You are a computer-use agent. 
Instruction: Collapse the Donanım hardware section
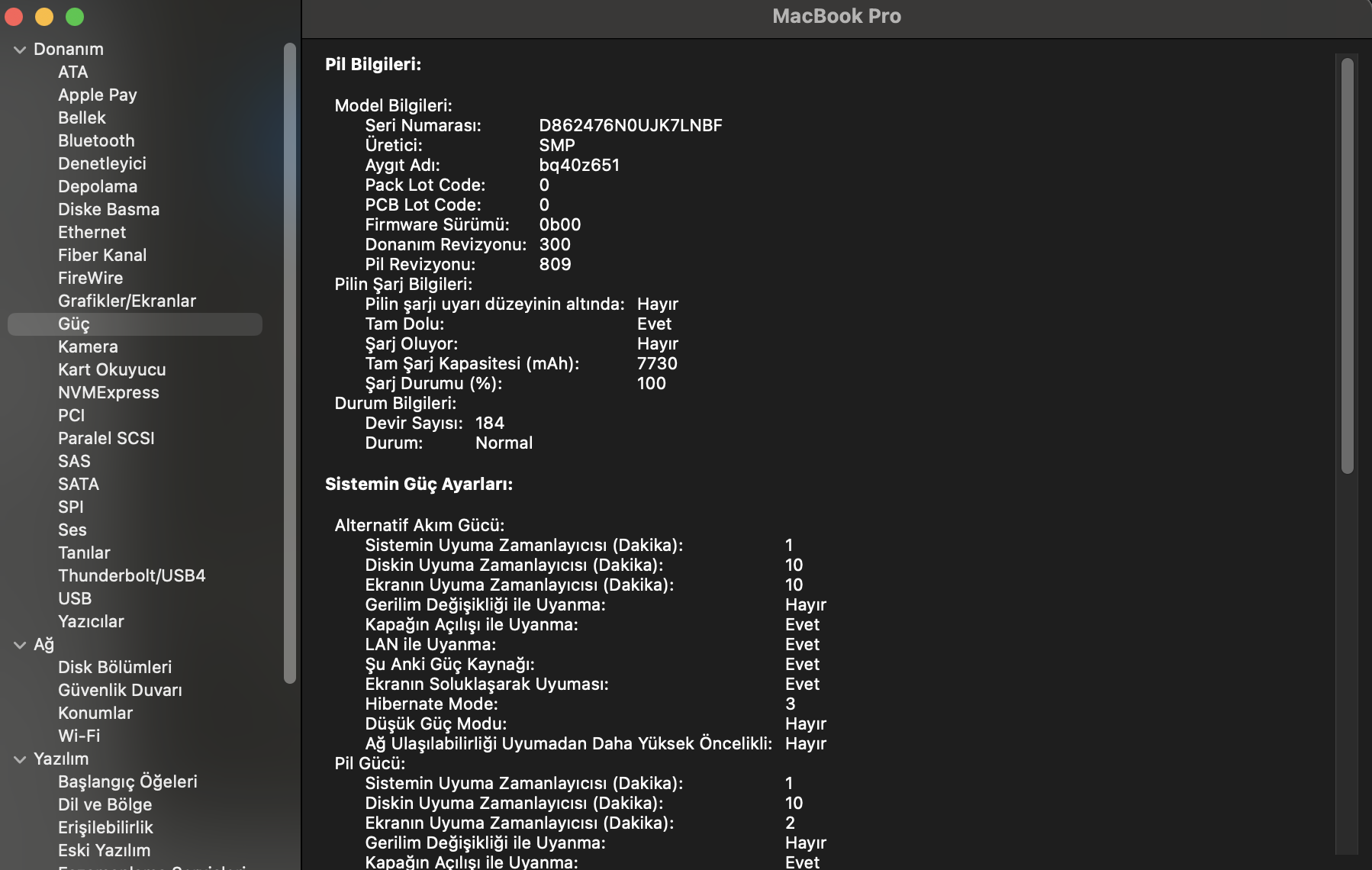pos(19,48)
